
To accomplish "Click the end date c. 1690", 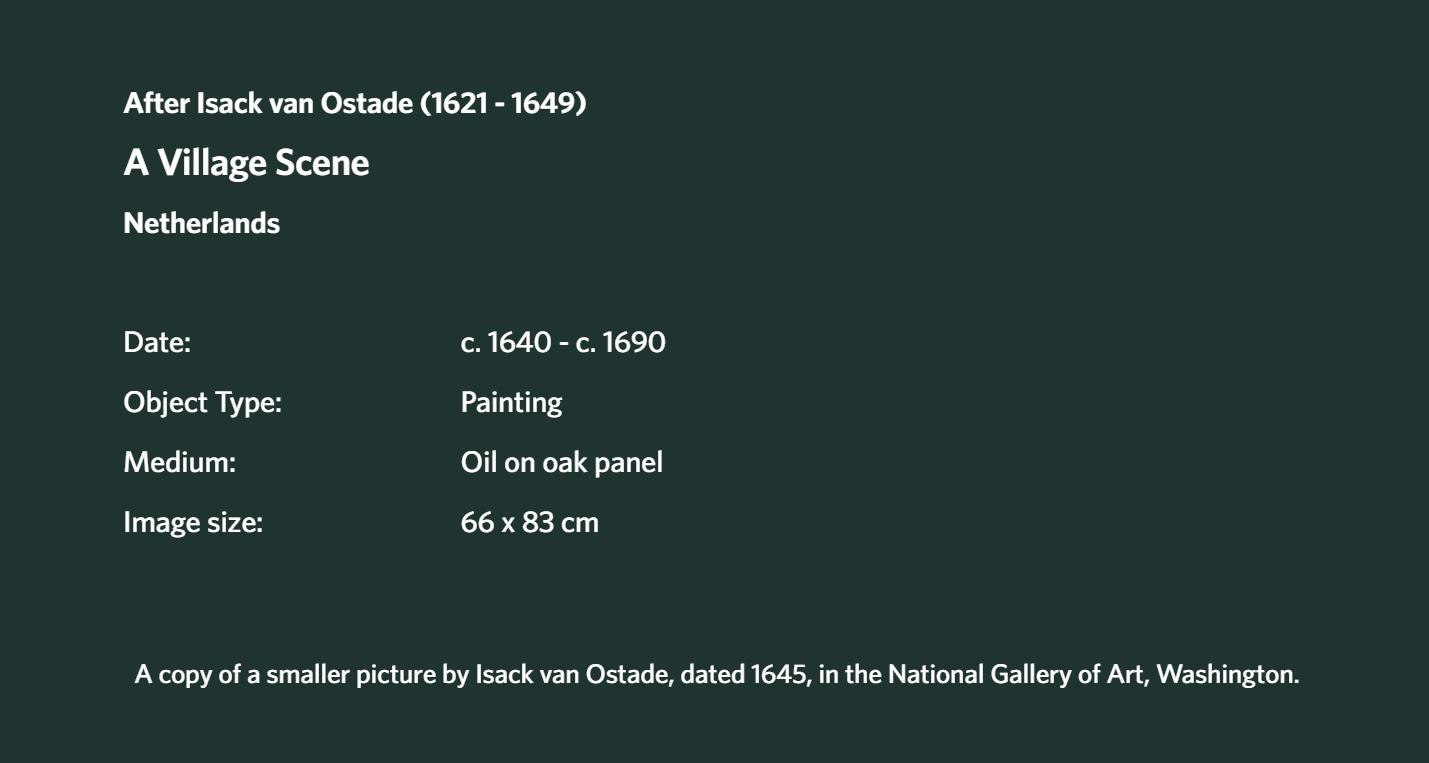I will (x=620, y=343).
